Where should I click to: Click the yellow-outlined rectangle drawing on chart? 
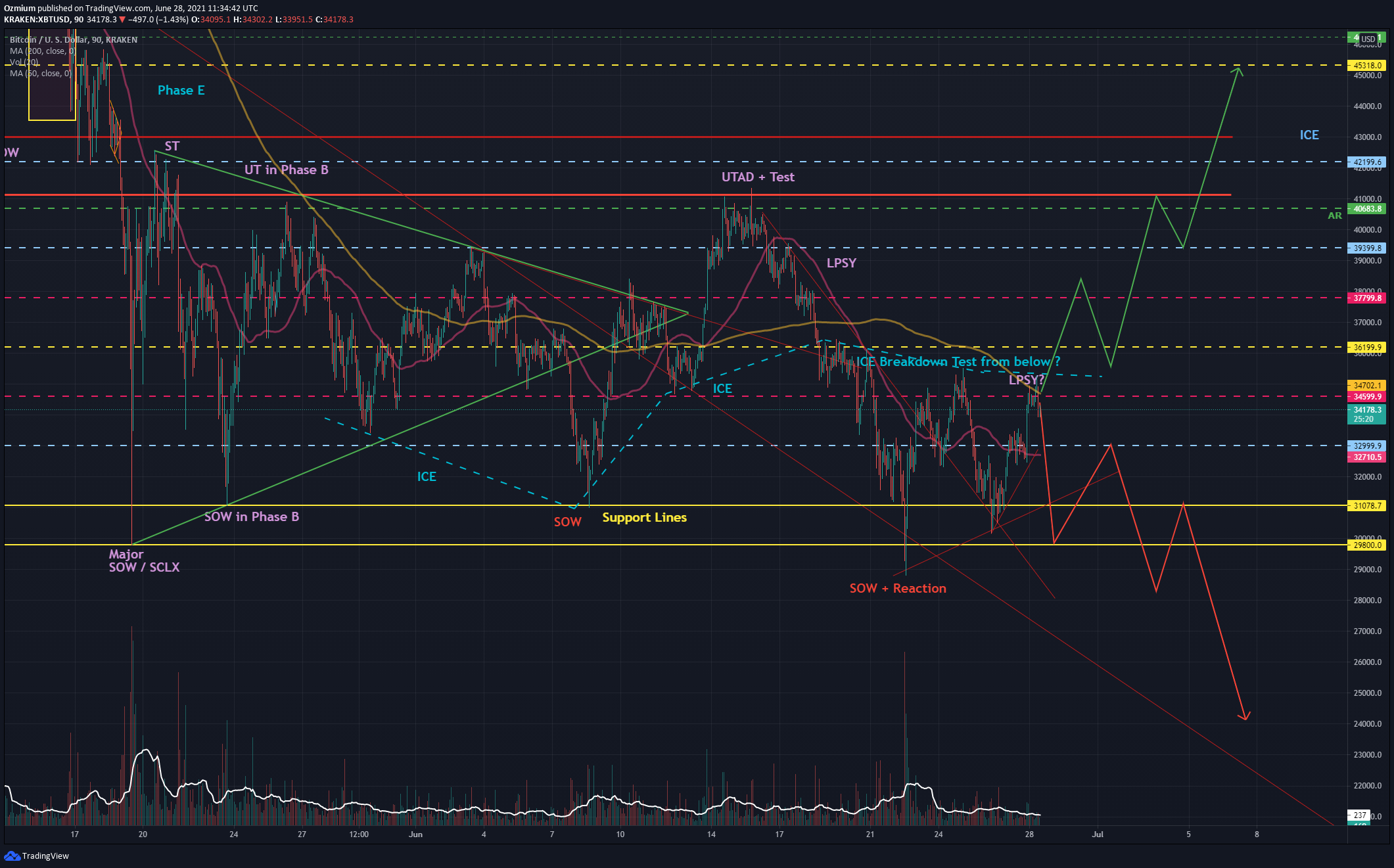52,75
